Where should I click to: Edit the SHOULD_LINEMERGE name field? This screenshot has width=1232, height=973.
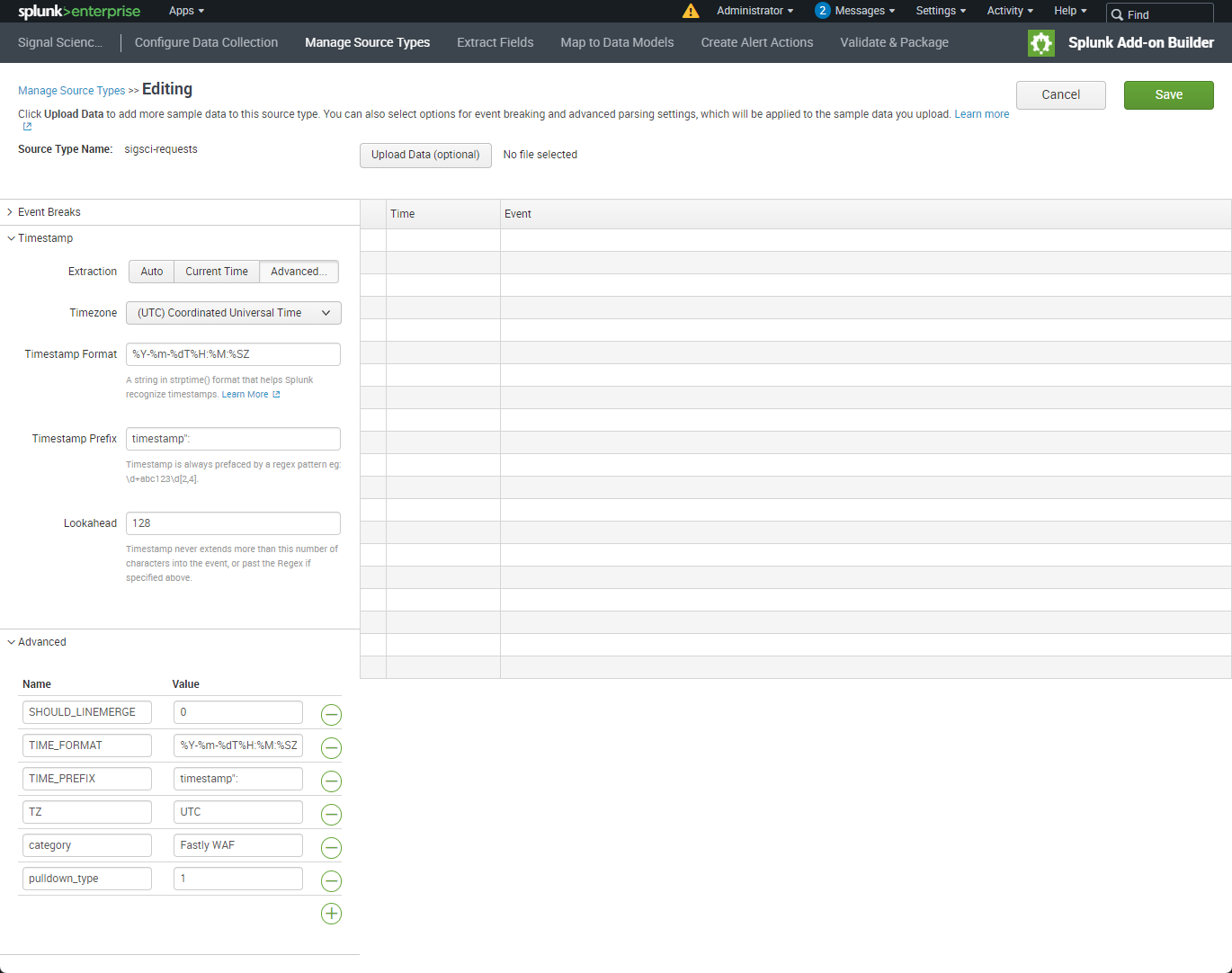coord(87,712)
